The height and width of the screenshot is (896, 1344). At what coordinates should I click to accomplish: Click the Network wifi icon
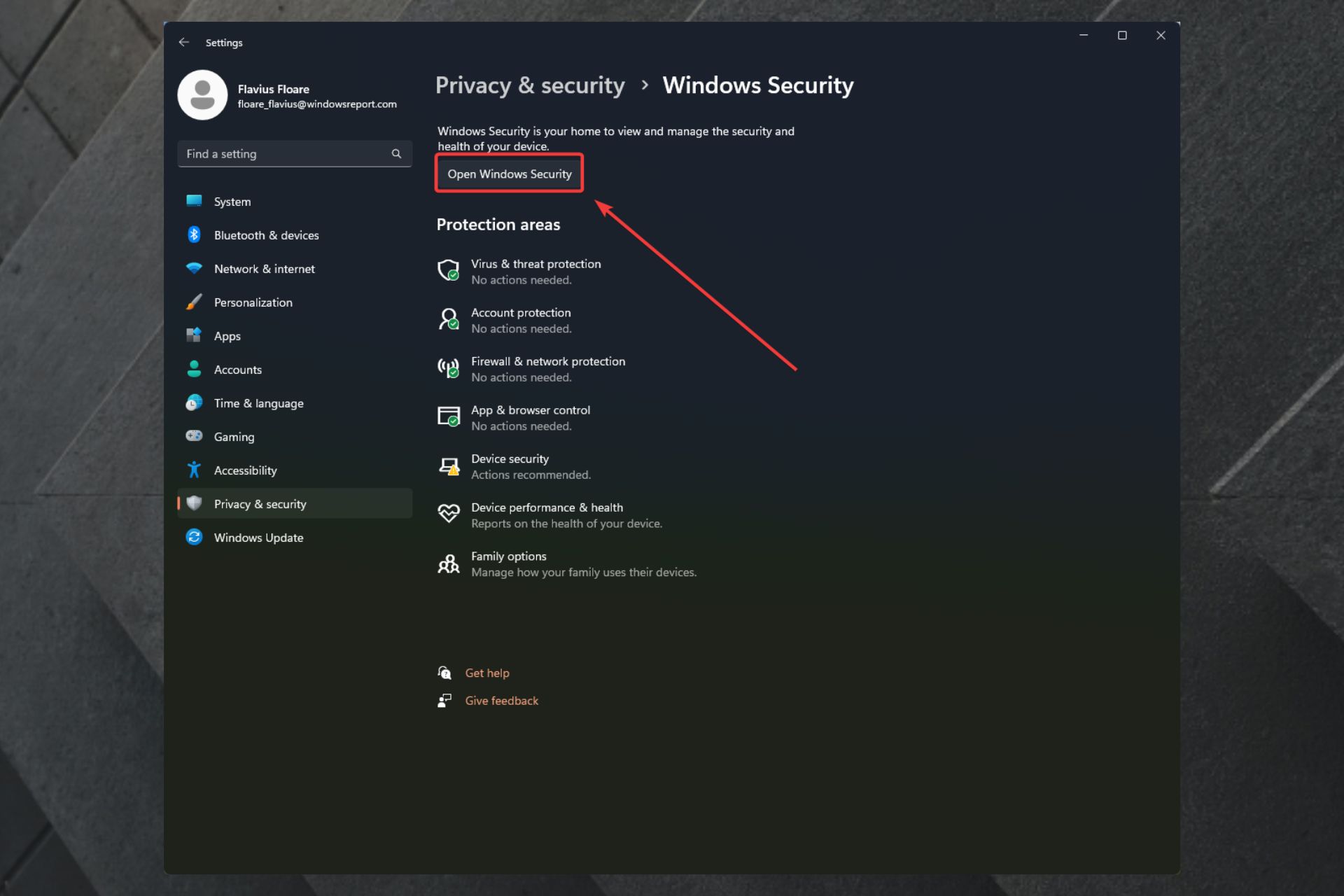[x=194, y=268]
